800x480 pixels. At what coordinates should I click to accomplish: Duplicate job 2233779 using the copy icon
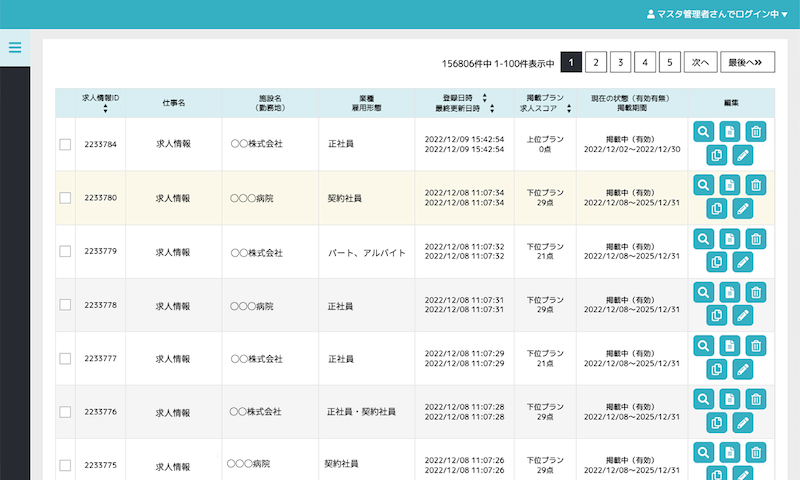coord(716,262)
